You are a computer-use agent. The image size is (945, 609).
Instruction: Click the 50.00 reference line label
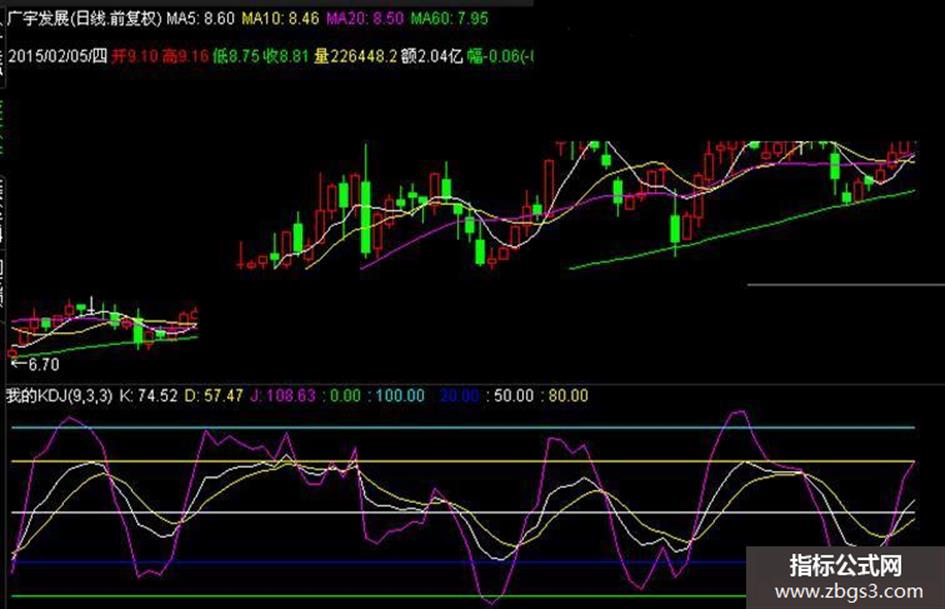point(510,396)
